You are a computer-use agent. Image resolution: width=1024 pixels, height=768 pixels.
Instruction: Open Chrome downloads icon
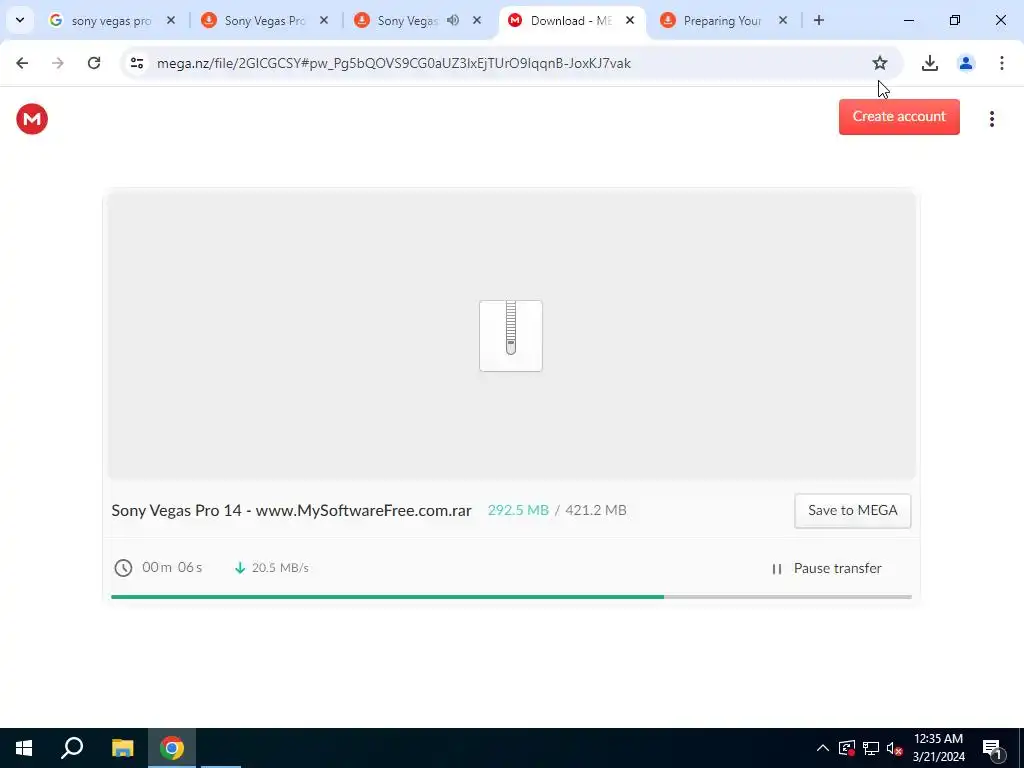coord(929,63)
